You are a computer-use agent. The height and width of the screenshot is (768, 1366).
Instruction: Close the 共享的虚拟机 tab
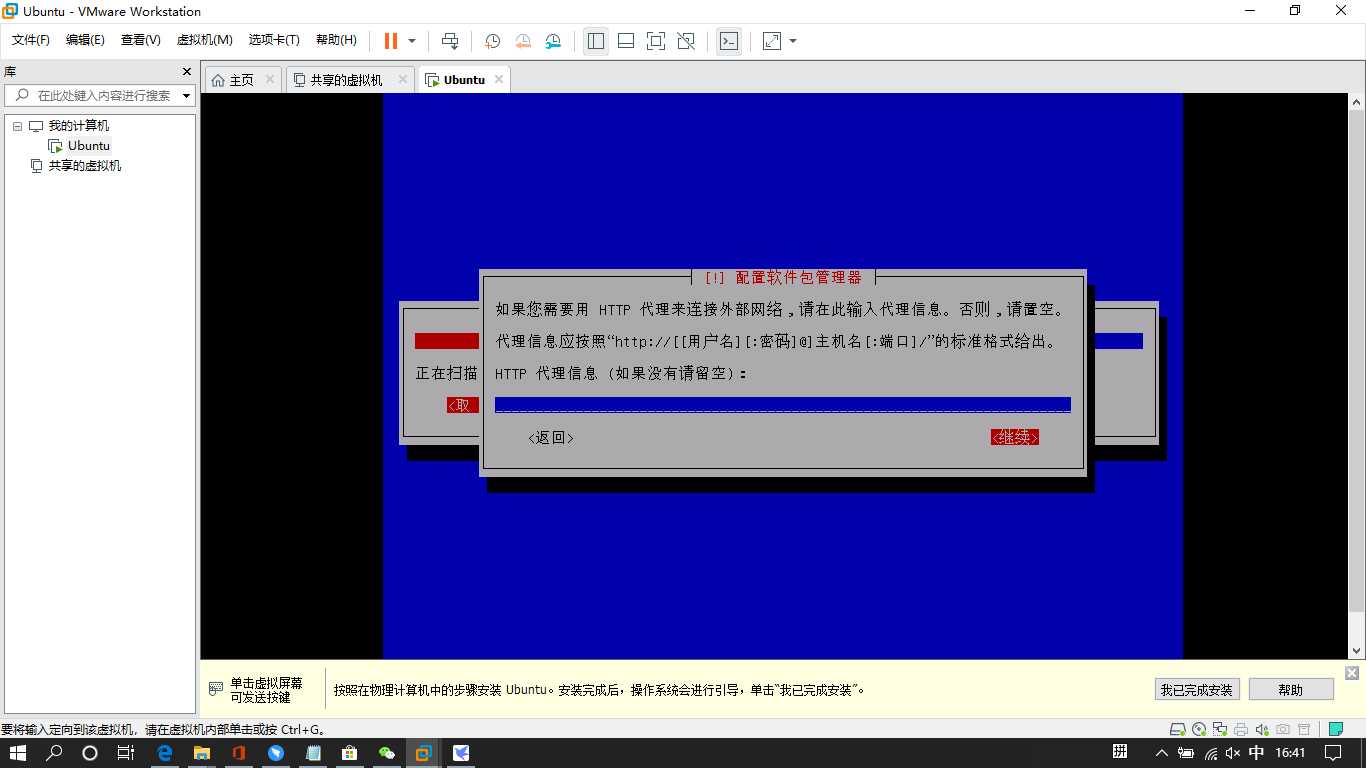click(x=403, y=79)
